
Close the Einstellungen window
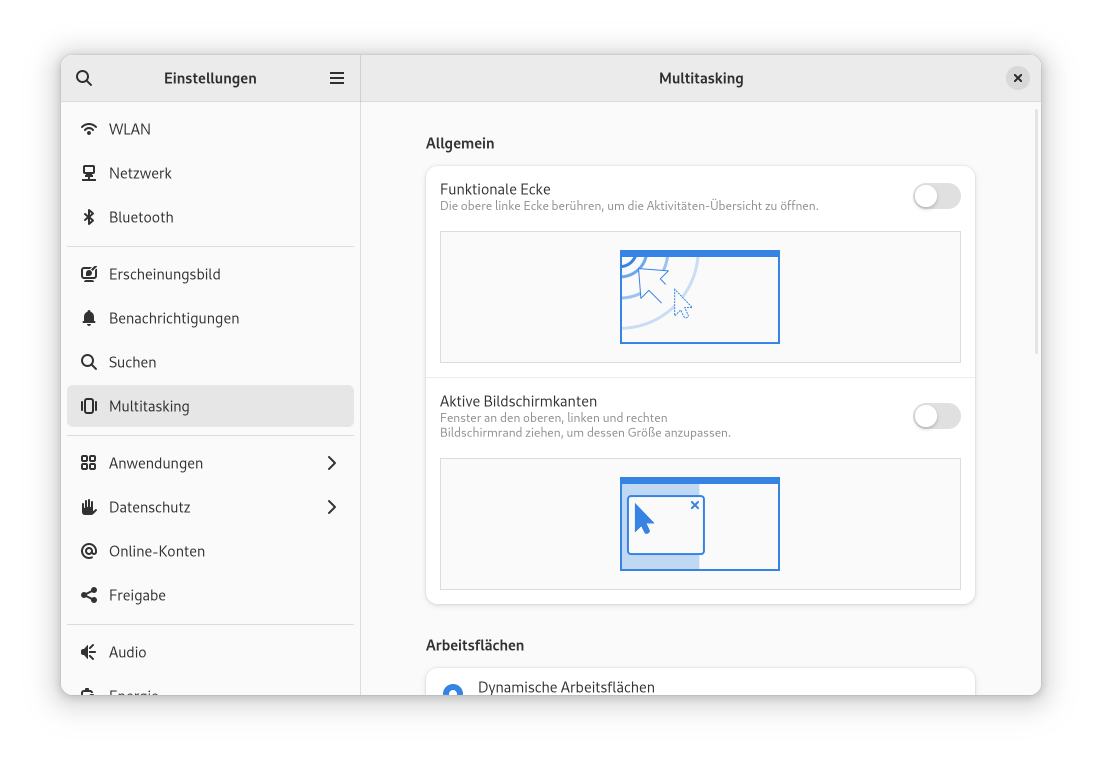coord(1017,78)
